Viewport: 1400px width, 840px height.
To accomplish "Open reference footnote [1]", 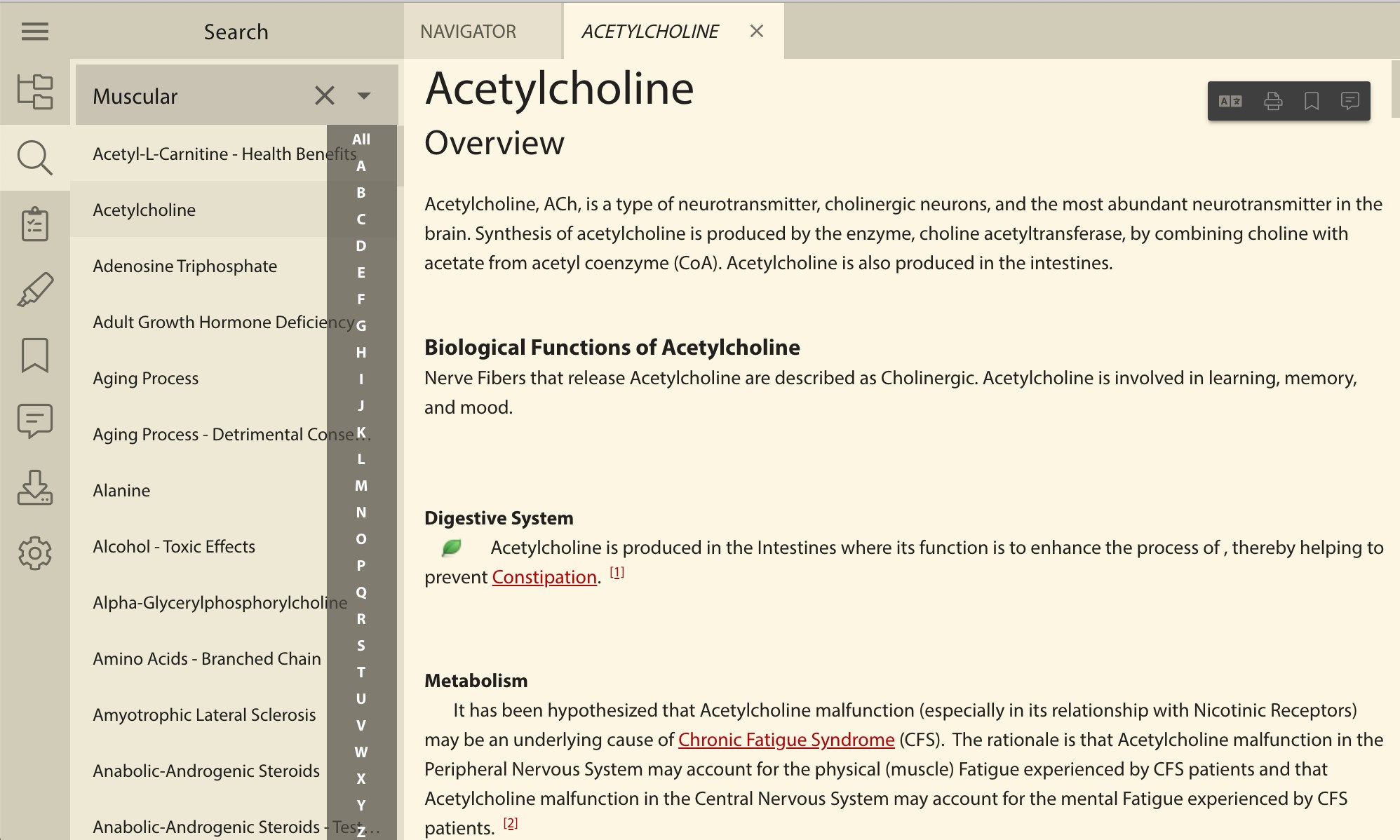I will coord(617,572).
